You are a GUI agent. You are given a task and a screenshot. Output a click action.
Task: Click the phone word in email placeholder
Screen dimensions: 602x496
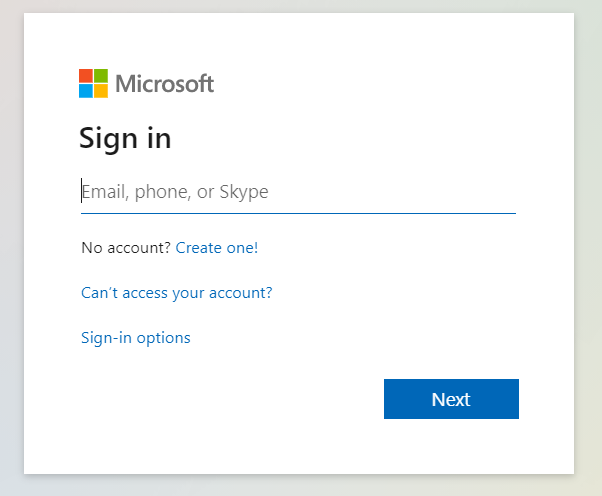coord(163,192)
